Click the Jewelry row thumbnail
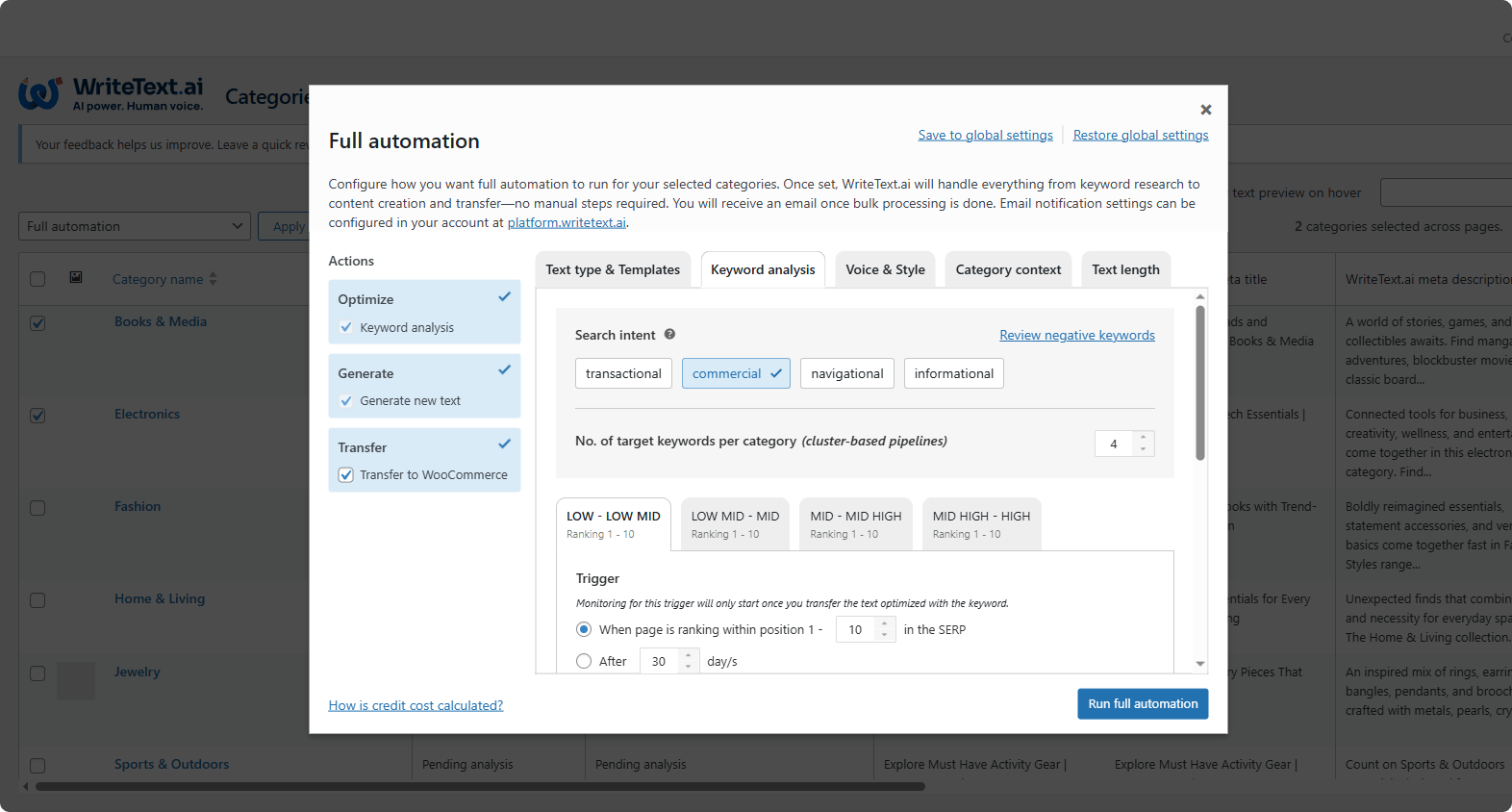Viewport: 1512px width, 812px height. [76, 680]
